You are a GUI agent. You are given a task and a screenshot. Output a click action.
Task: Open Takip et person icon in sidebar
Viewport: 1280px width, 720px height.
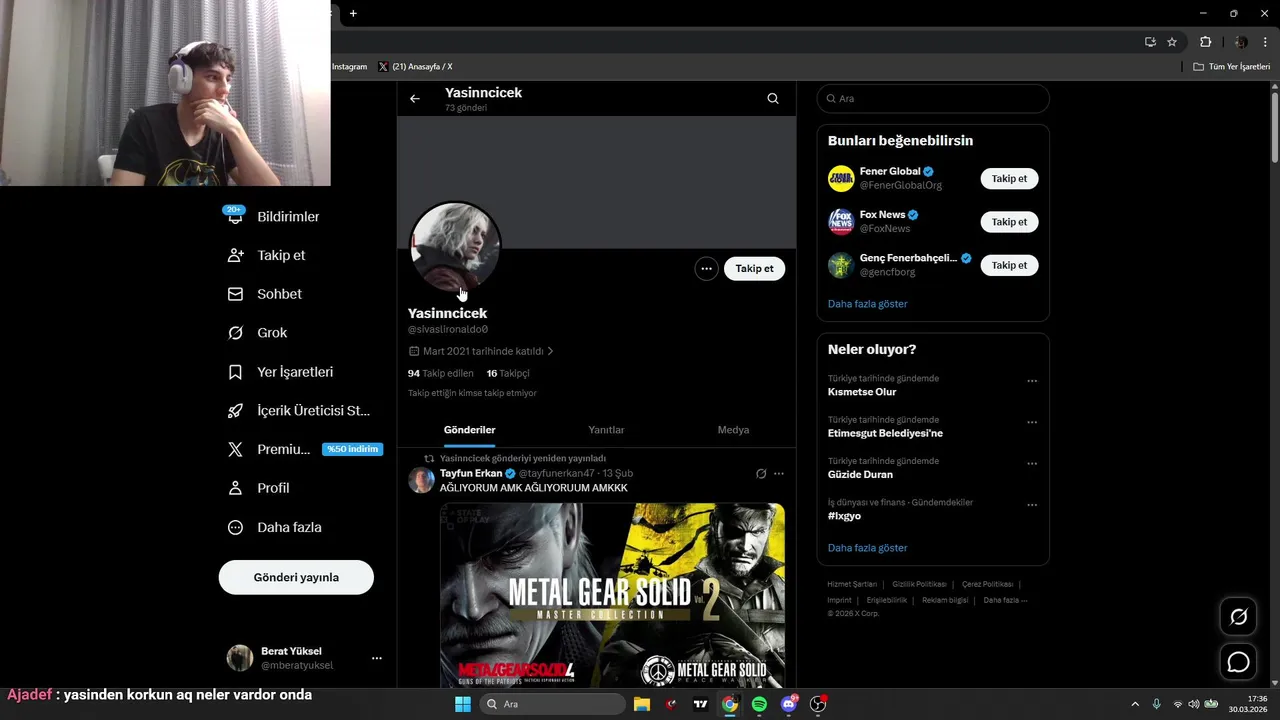coord(235,255)
